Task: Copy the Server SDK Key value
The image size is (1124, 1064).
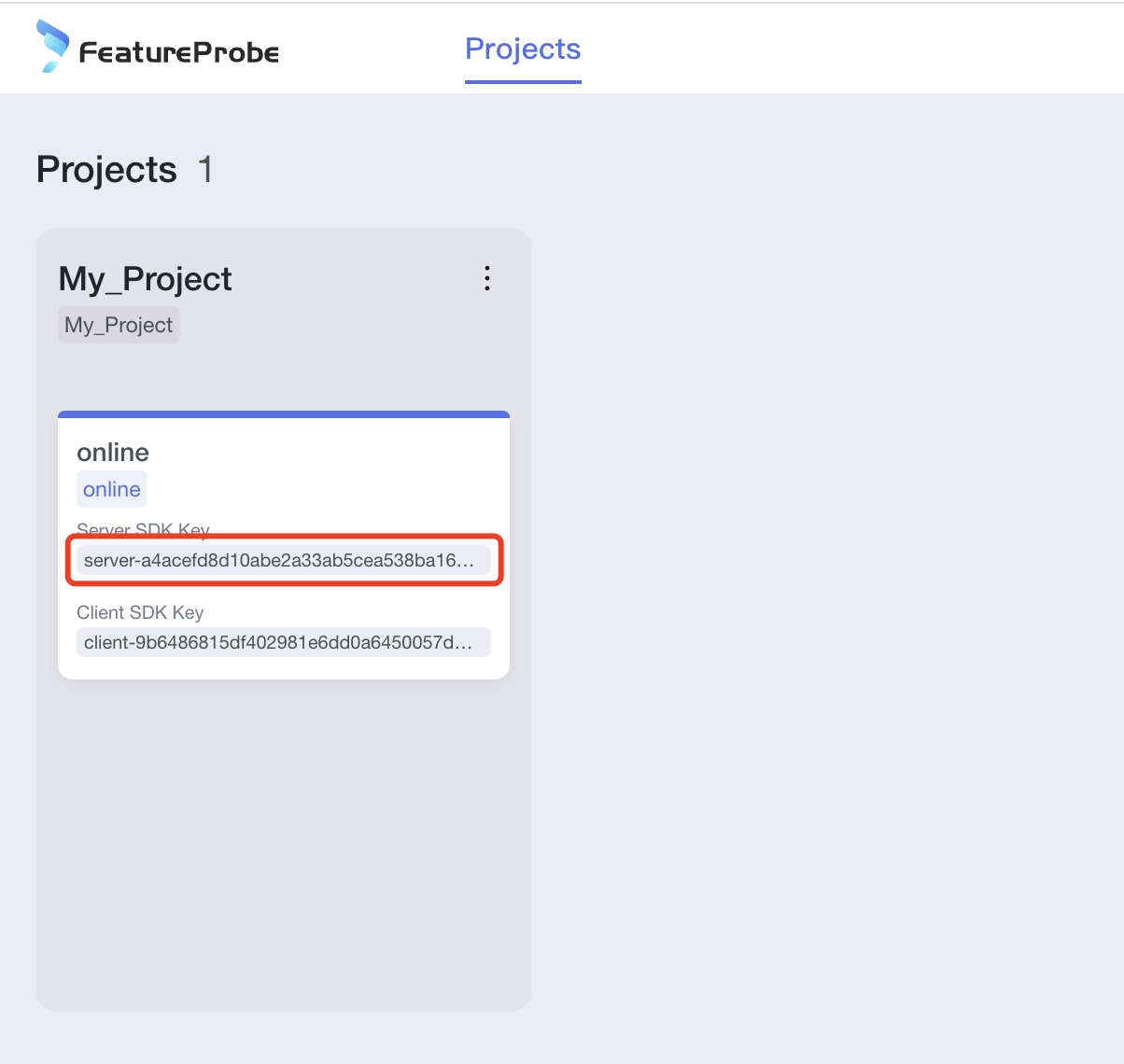Action: tap(278, 561)
